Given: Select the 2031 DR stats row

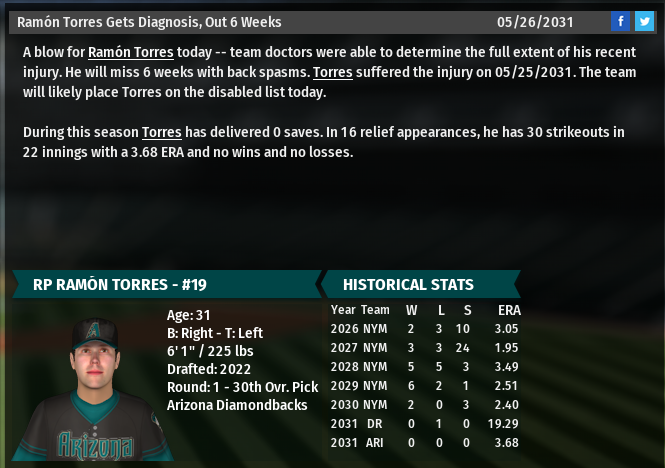Looking at the screenshot, I should [x=425, y=424].
